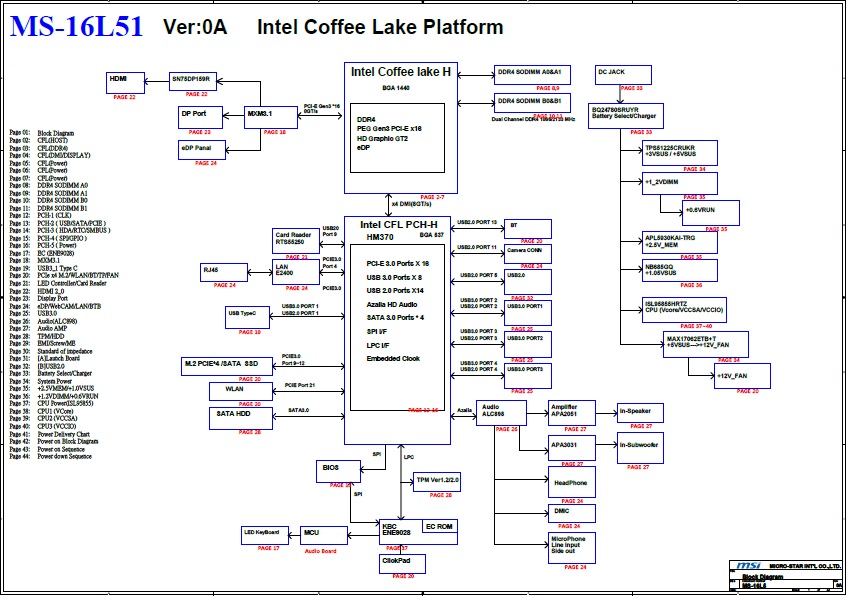The width and height of the screenshot is (851, 602).
Task: Click the NB685GQ +1.05VSUS block
Action: (x=679, y=270)
